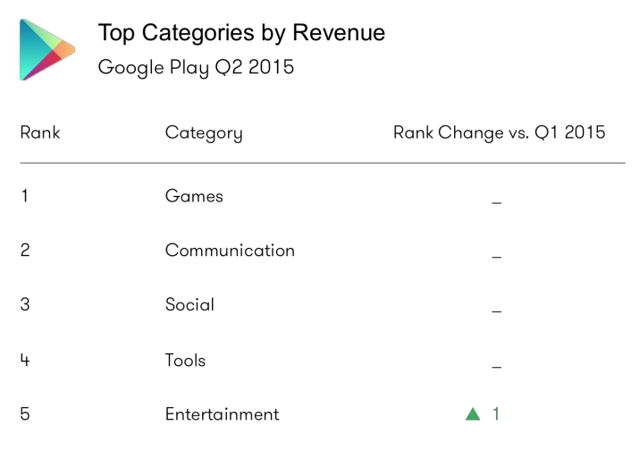Click rank number 1 in Rank column

[x=24, y=196]
